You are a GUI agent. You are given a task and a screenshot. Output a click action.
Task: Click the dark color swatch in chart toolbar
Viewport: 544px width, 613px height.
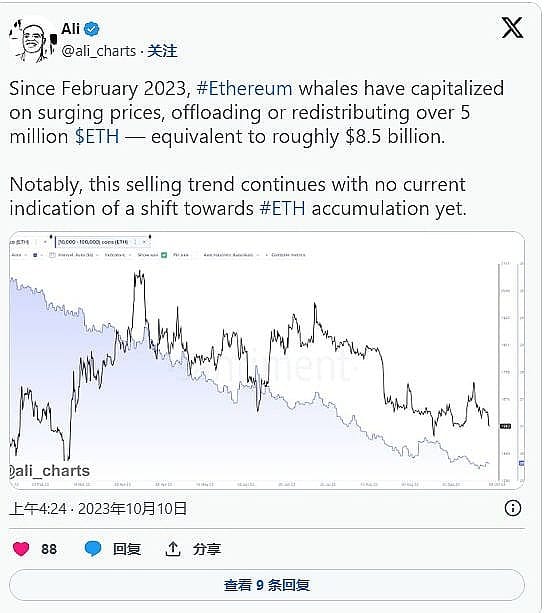[x=35, y=255]
